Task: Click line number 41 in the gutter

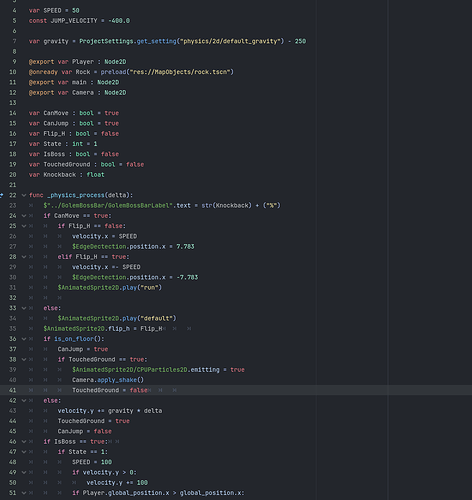Action: click(x=12, y=390)
